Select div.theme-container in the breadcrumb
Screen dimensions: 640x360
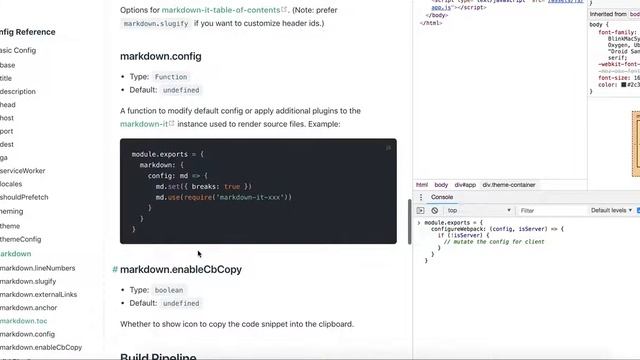pos(509,185)
